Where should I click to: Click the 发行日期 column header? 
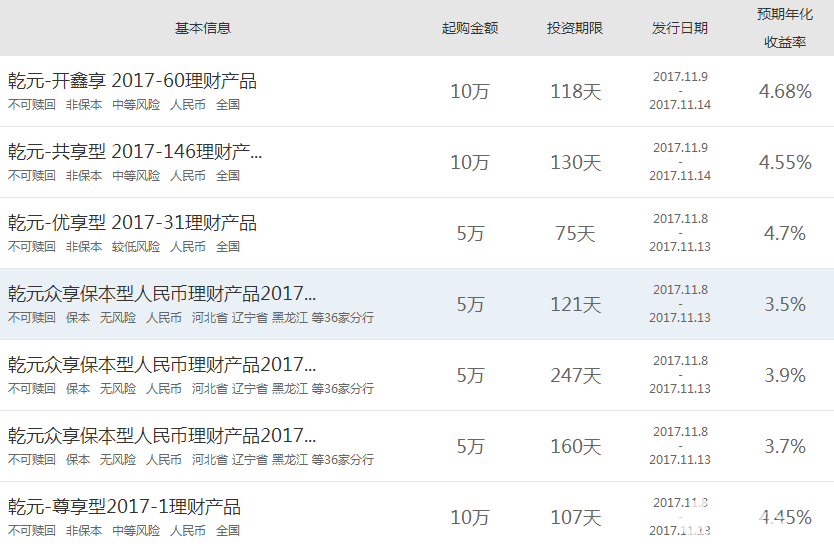click(x=680, y=28)
